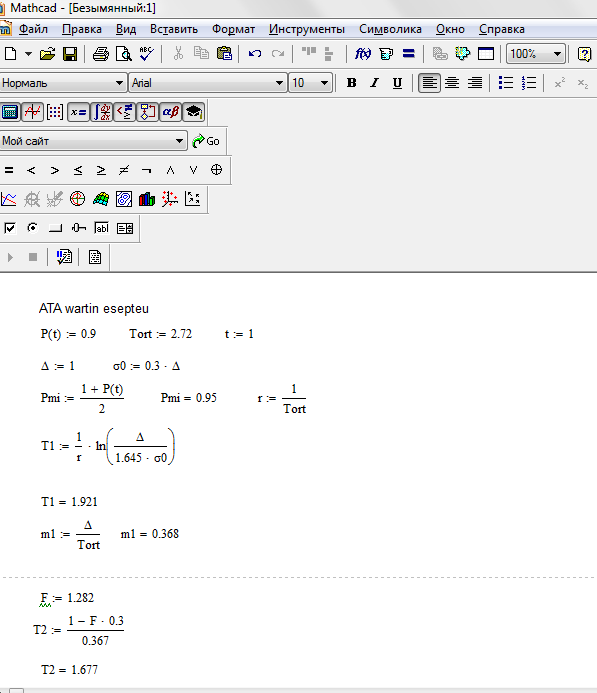Save the worksheet with the floppy icon
Viewport: 597px width, 693px height.
pyautogui.click(x=70, y=54)
